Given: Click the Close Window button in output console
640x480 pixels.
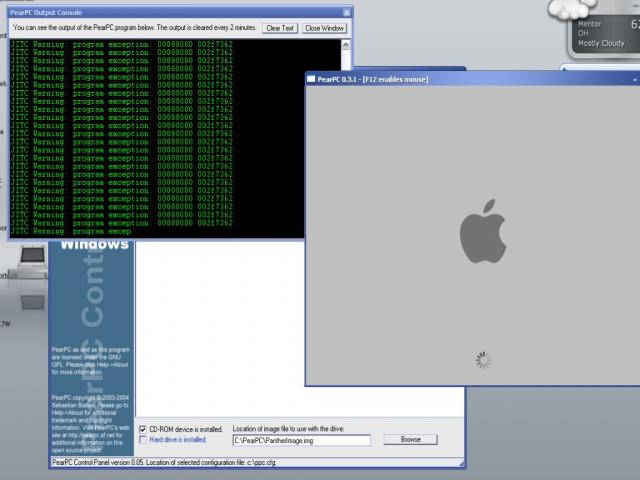Looking at the screenshot, I should click(x=324, y=28).
